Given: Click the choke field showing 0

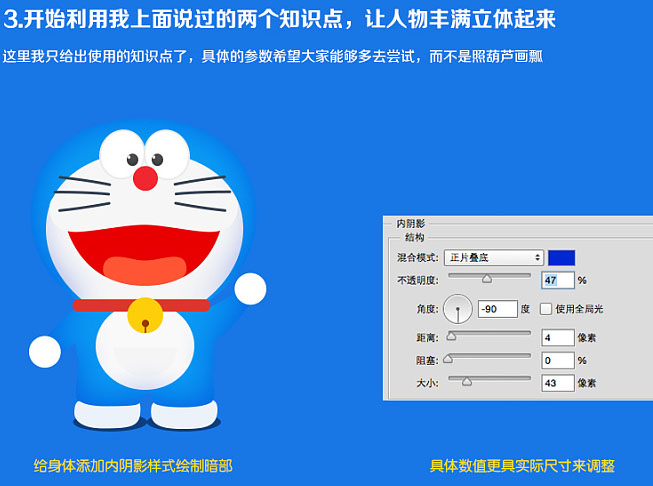Looking at the screenshot, I should pos(558,360).
